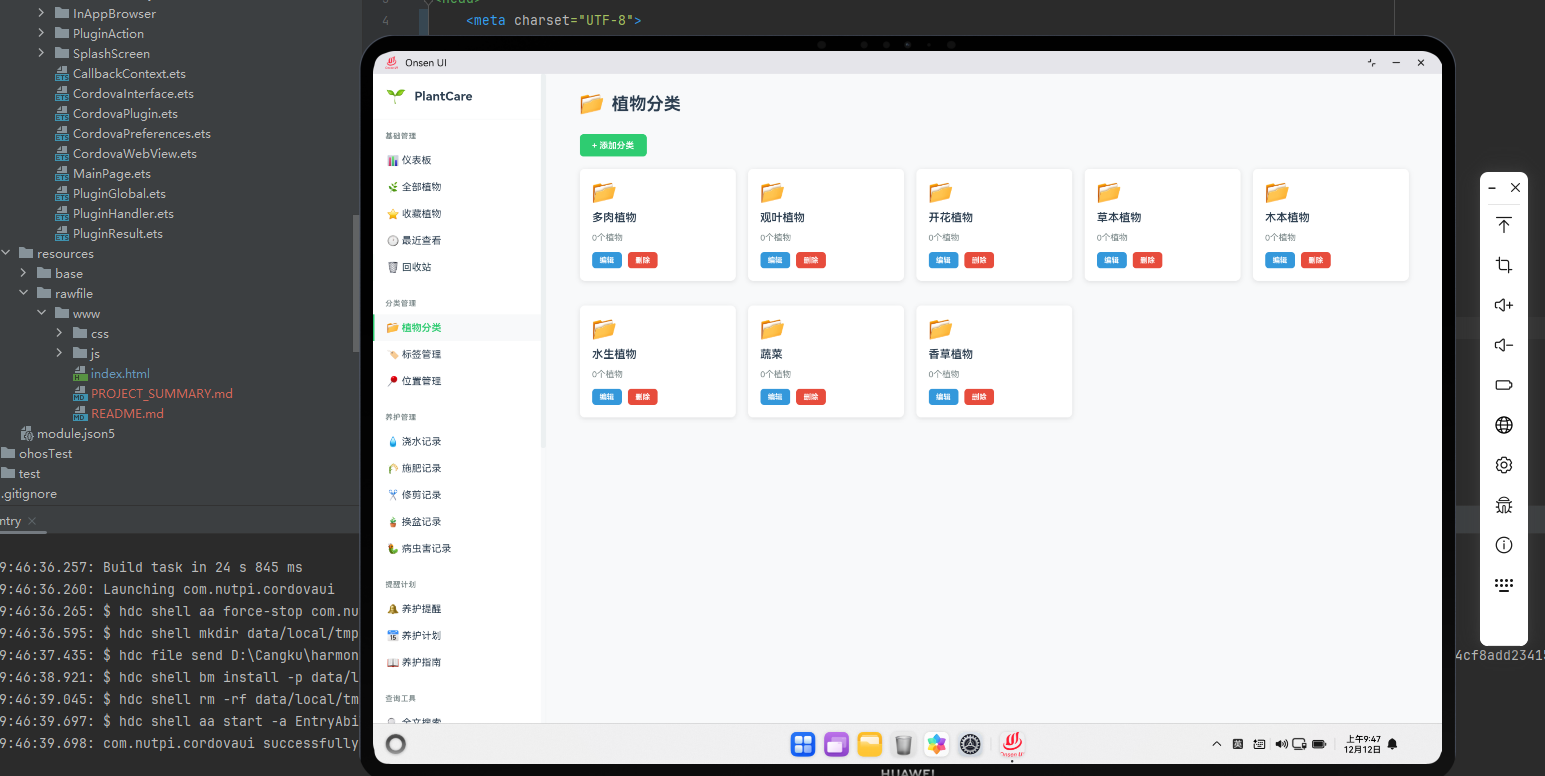Click the battery status icon on emulator panel

[x=1503, y=385]
